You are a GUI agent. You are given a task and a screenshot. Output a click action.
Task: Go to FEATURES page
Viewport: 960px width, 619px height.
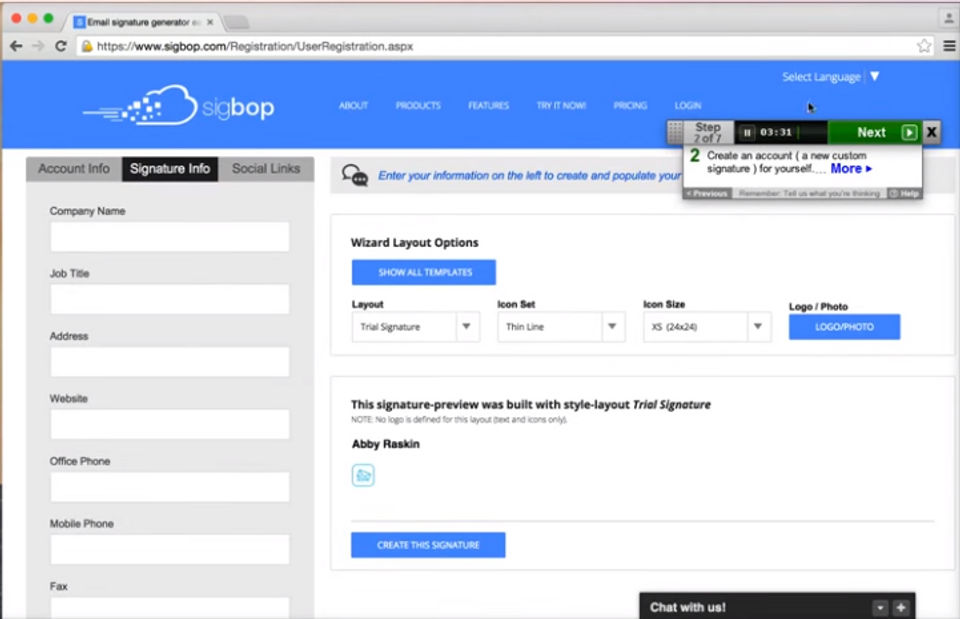(x=489, y=105)
